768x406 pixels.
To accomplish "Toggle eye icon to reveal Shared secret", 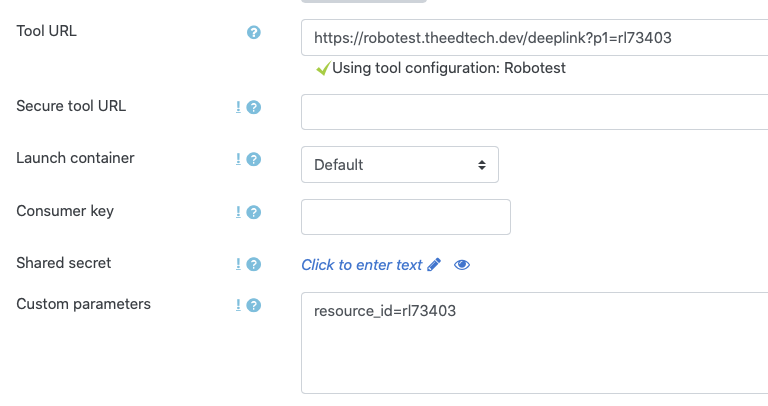I will tap(462, 265).
